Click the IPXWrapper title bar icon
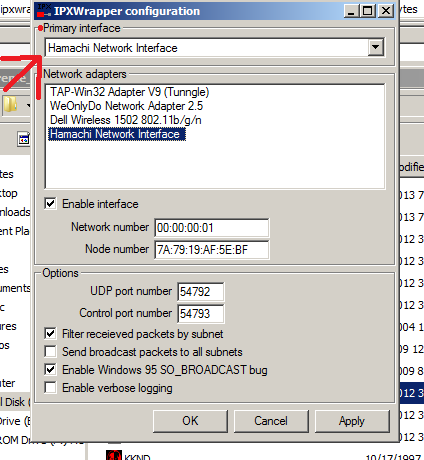Viewport: 424px width, 460px height. tap(44, 11)
